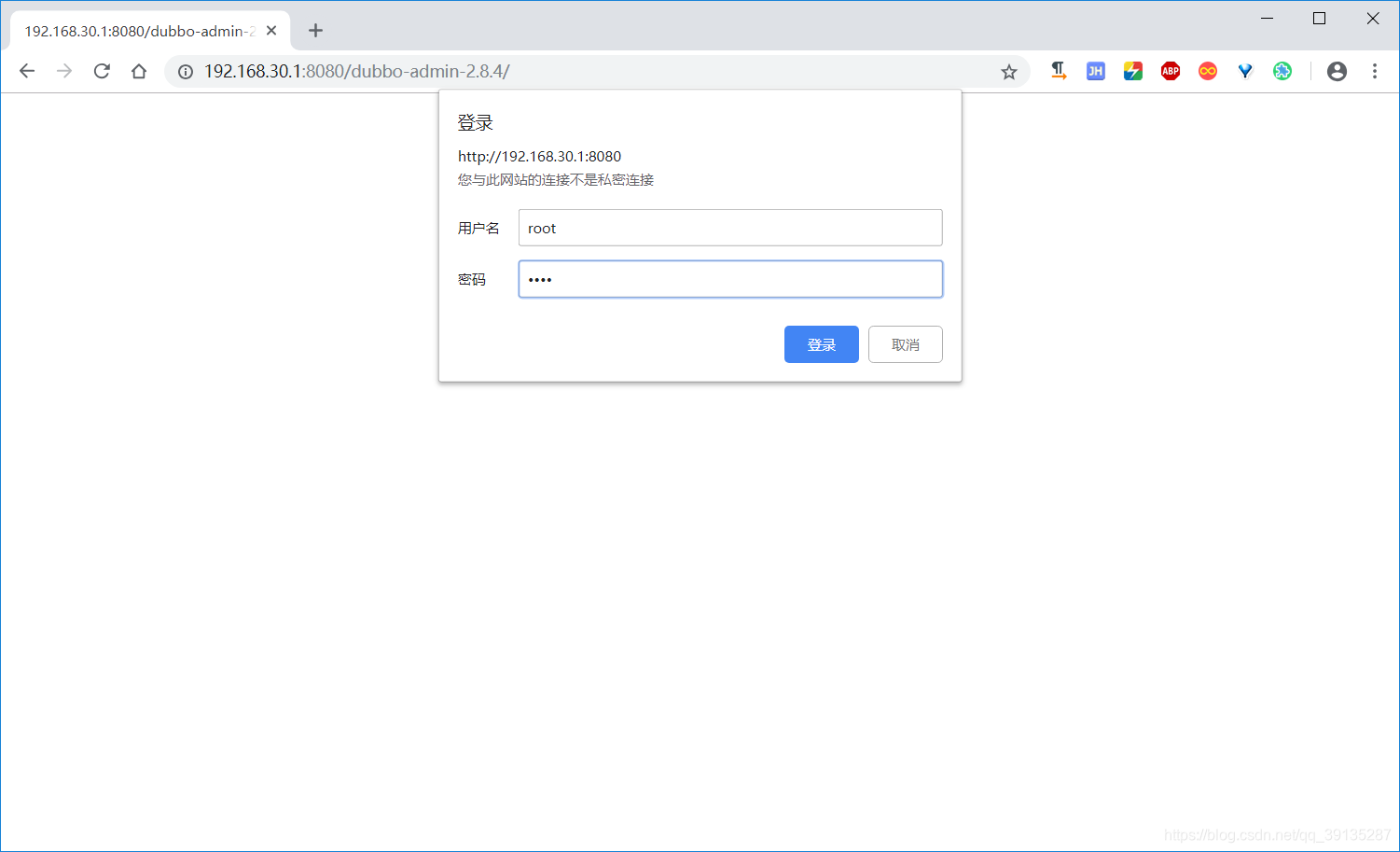Go to the Home page icon

(139, 71)
